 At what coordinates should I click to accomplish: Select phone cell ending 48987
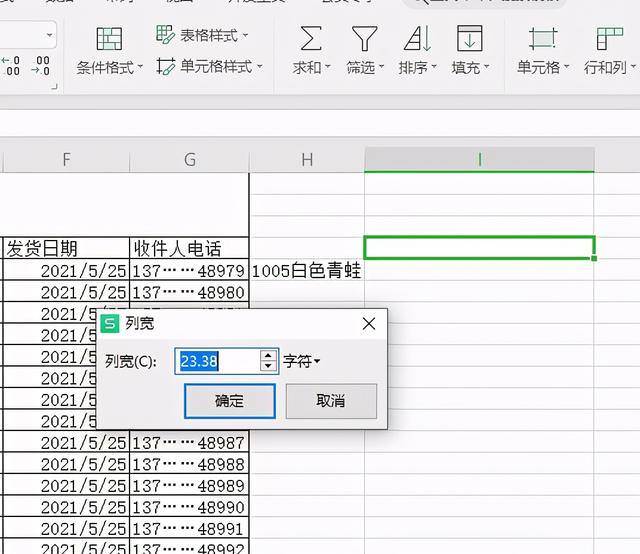(189, 442)
